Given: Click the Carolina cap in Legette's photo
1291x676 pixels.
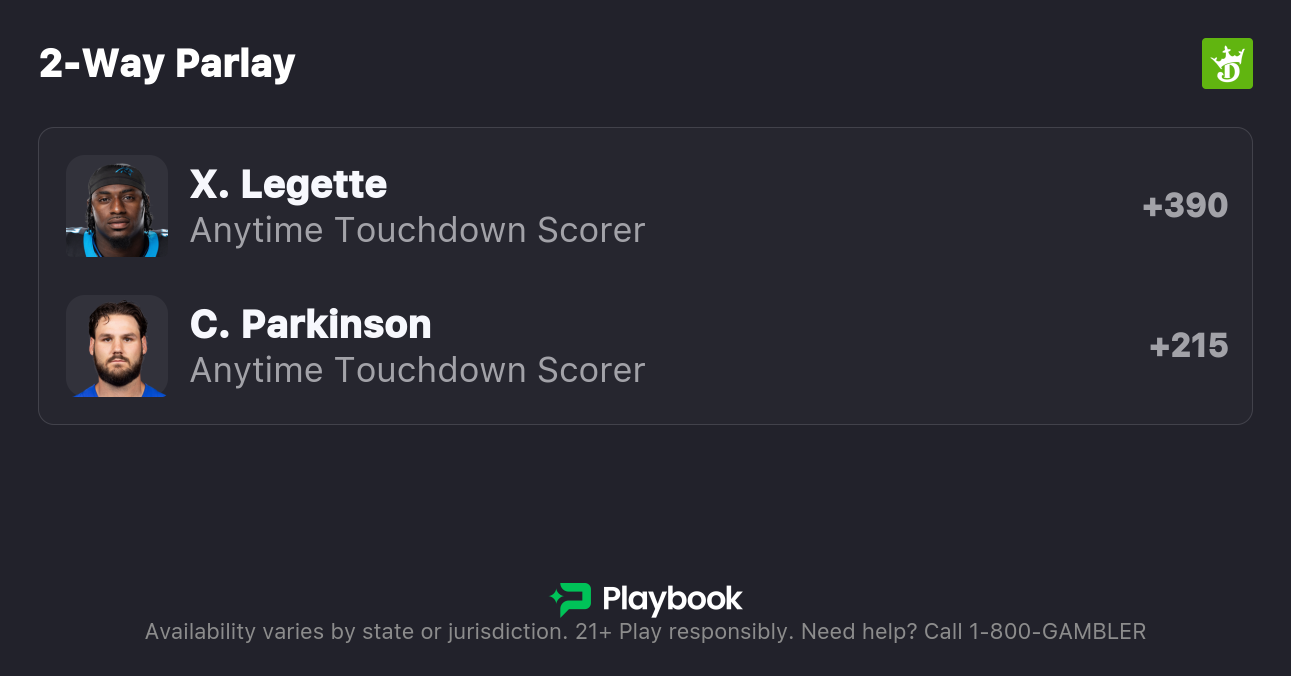Looking at the screenshot, I should [x=117, y=178].
